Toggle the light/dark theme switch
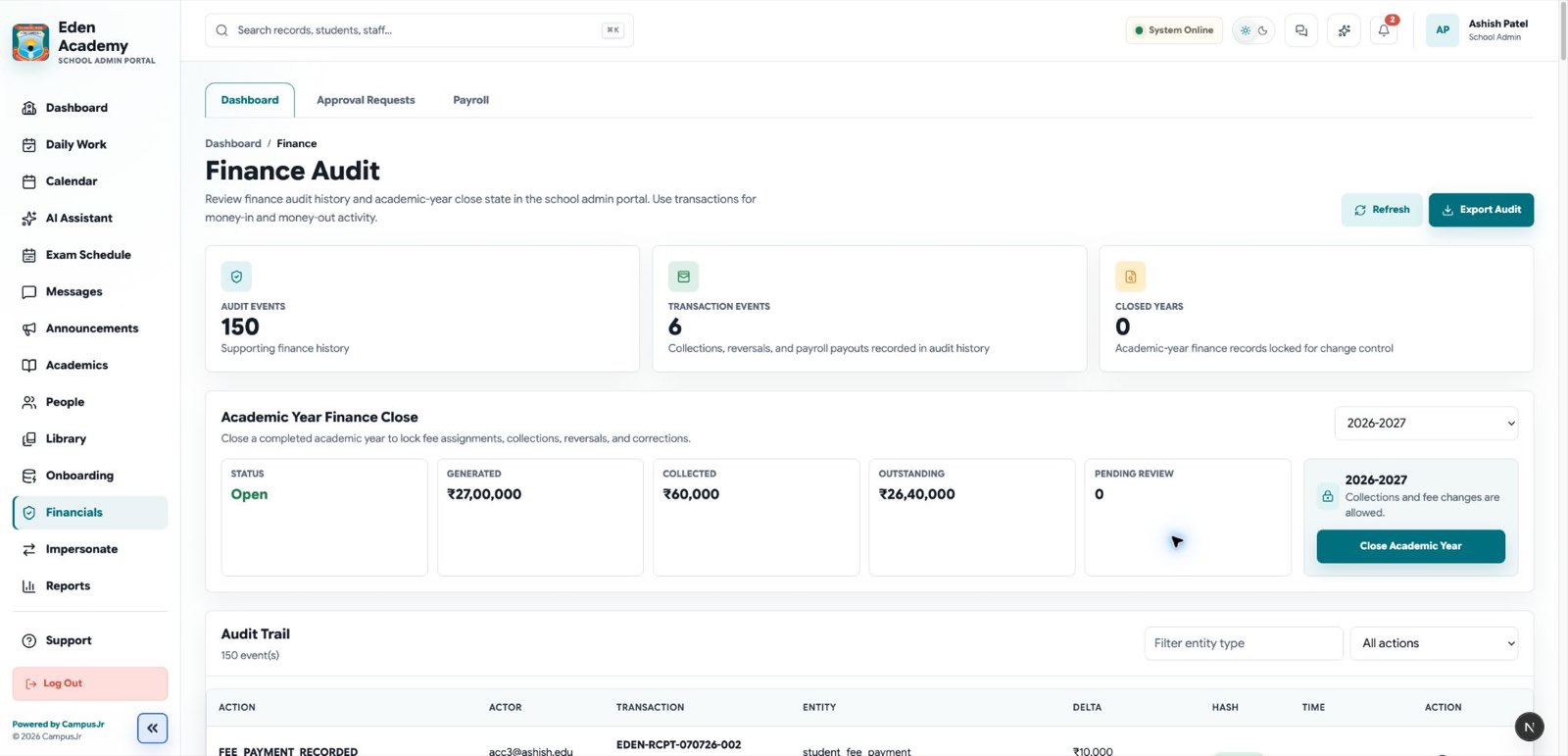Image resolution: width=1568 pixels, height=756 pixels. [1253, 30]
